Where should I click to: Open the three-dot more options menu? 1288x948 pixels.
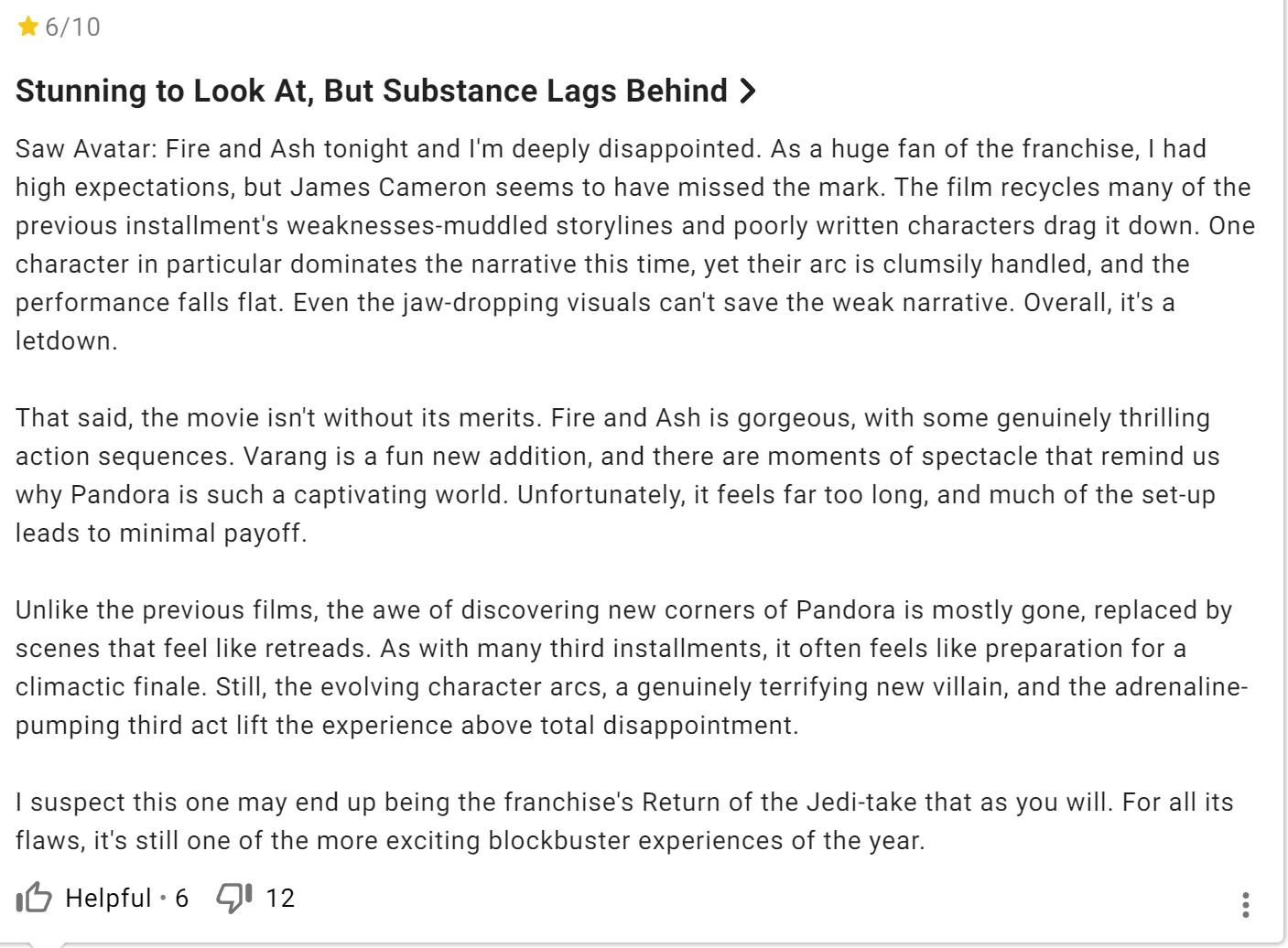(x=1245, y=904)
